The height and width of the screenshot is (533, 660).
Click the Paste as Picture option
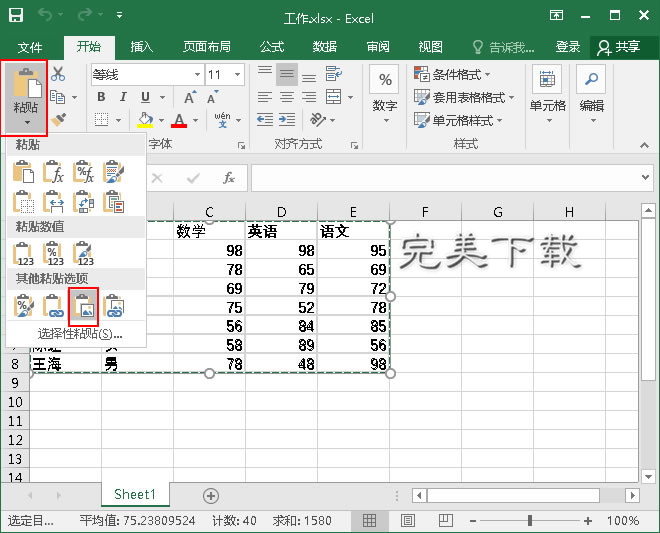point(84,305)
